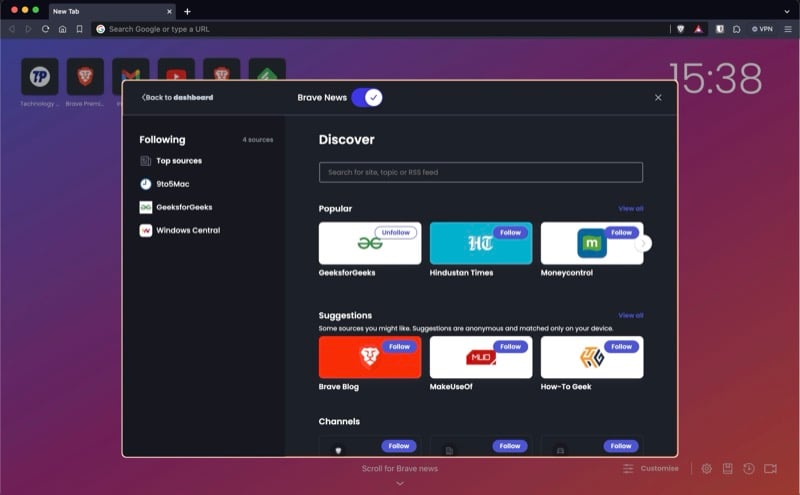This screenshot has width=800, height=495.
Task: Open the browser hamburger main menu
Action: (788, 29)
